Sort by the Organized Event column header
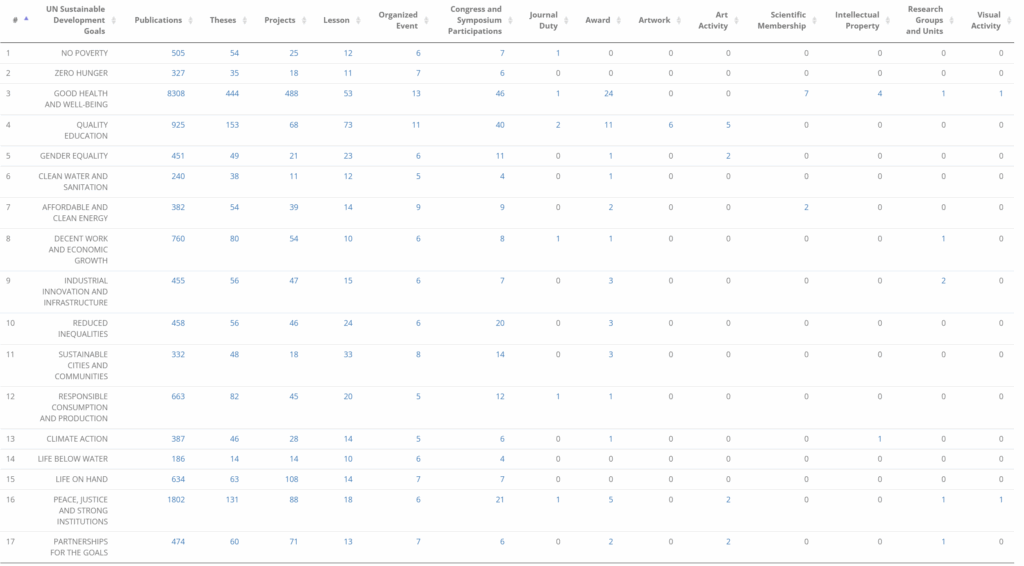 (398, 20)
